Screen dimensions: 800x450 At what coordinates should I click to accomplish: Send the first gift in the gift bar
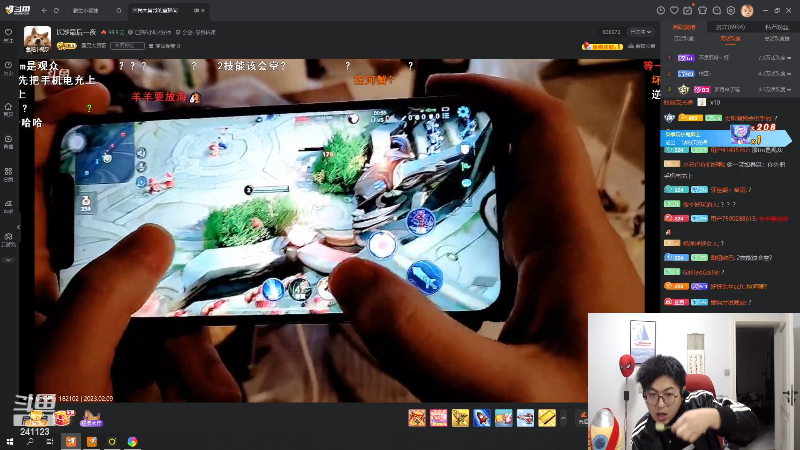tap(417, 418)
